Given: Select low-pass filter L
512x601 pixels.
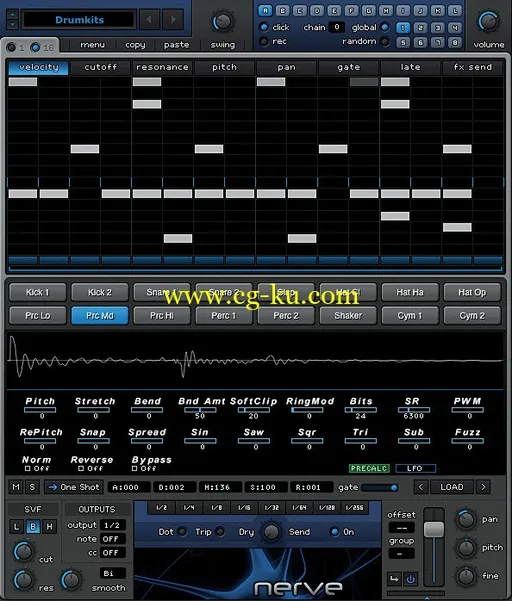Looking at the screenshot, I should 16,527.
